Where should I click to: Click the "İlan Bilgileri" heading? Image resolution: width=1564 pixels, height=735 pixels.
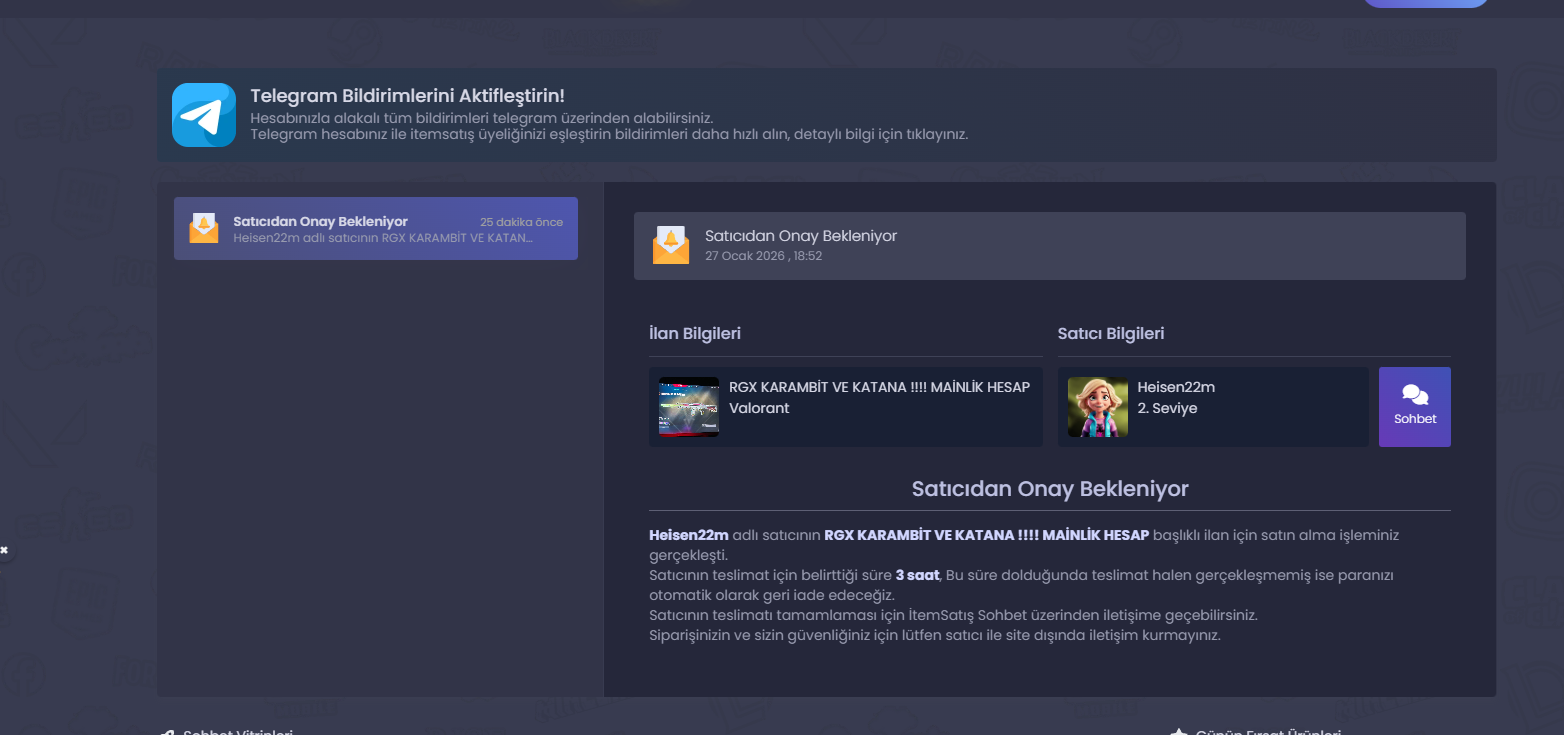(695, 334)
